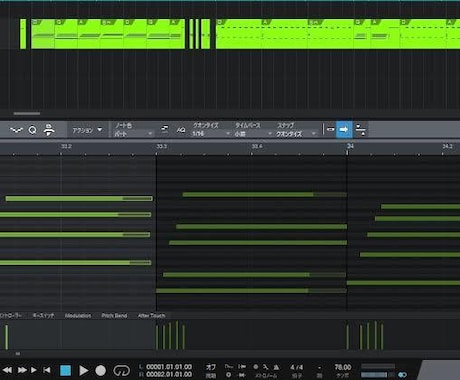Toggle the first button left of blue arrow

pos(331,129)
